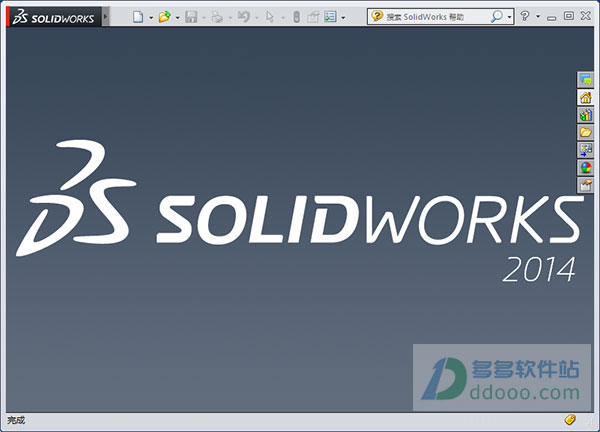Click the Rebuild traffic light icon
Image resolution: width=600 pixels, height=432 pixels.
click(296, 17)
